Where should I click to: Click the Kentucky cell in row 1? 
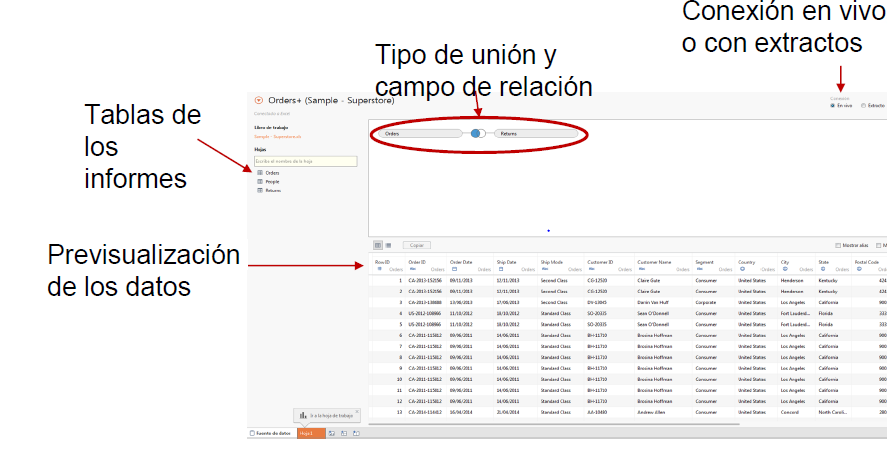828,281
